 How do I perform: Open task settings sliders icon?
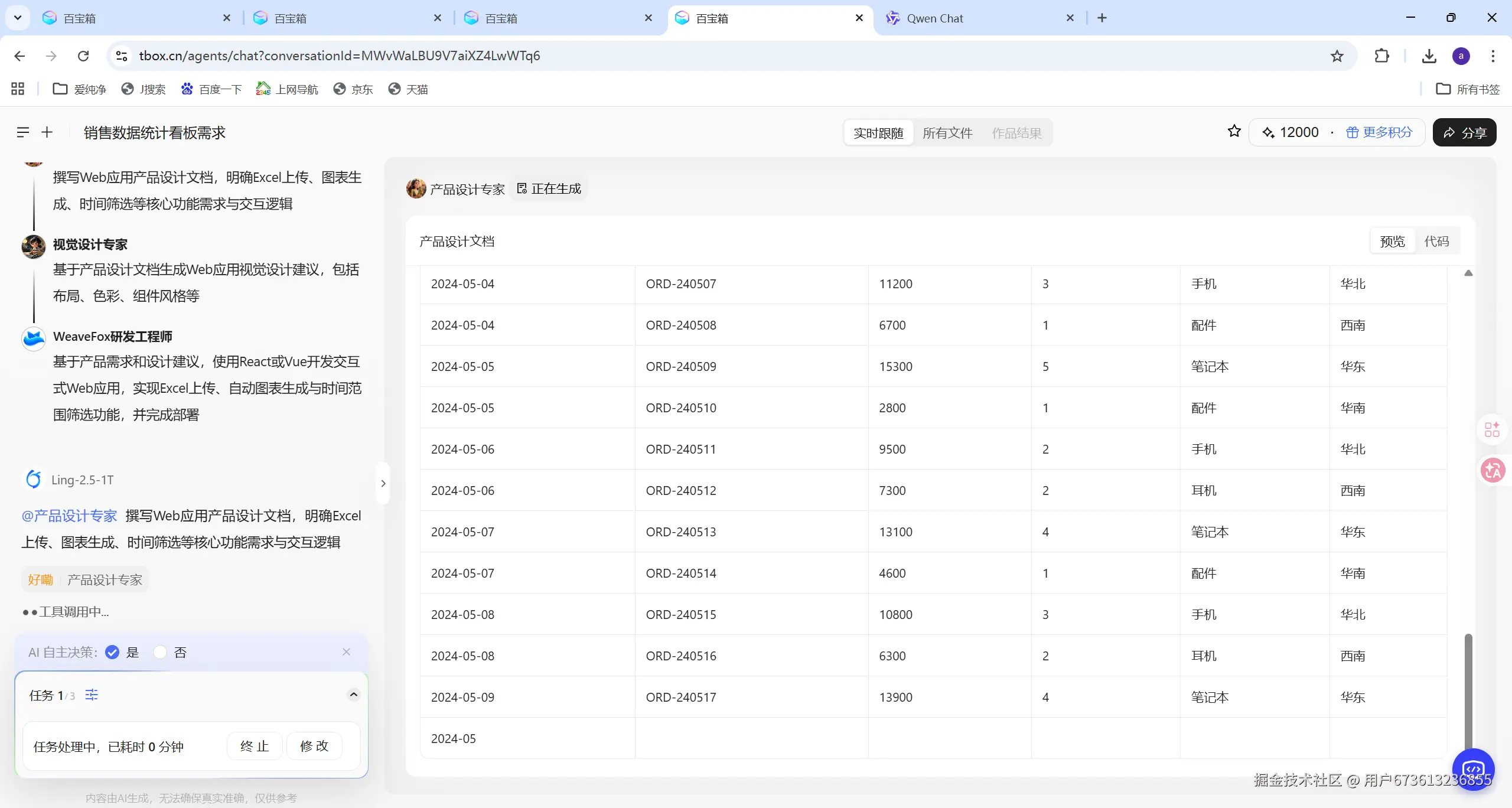[x=92, y=695]
